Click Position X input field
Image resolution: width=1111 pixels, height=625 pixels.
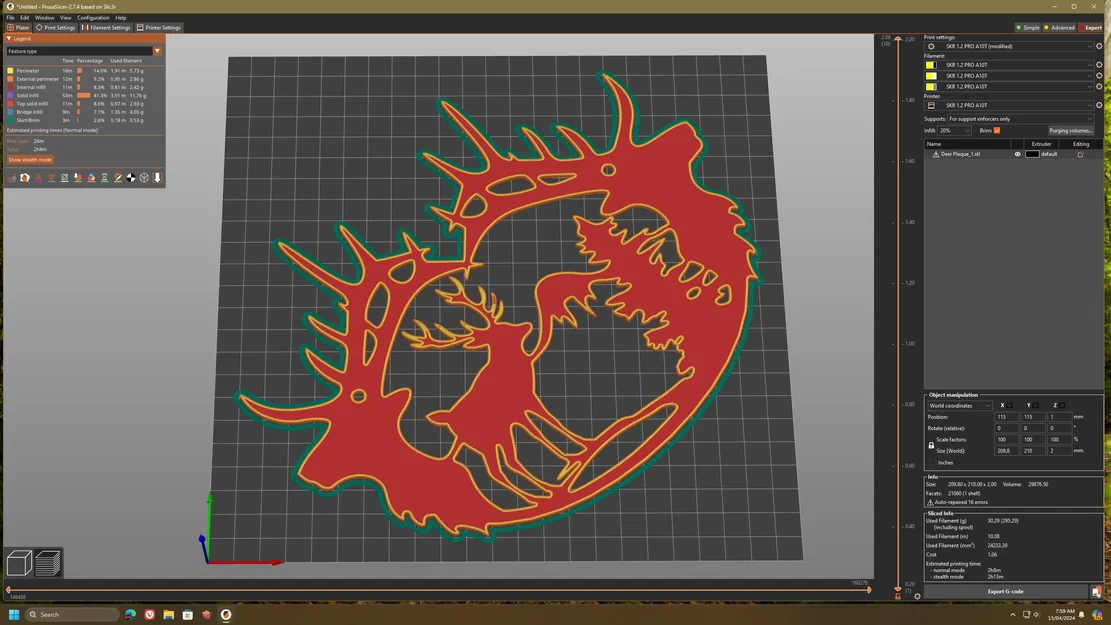[1005, 417]
